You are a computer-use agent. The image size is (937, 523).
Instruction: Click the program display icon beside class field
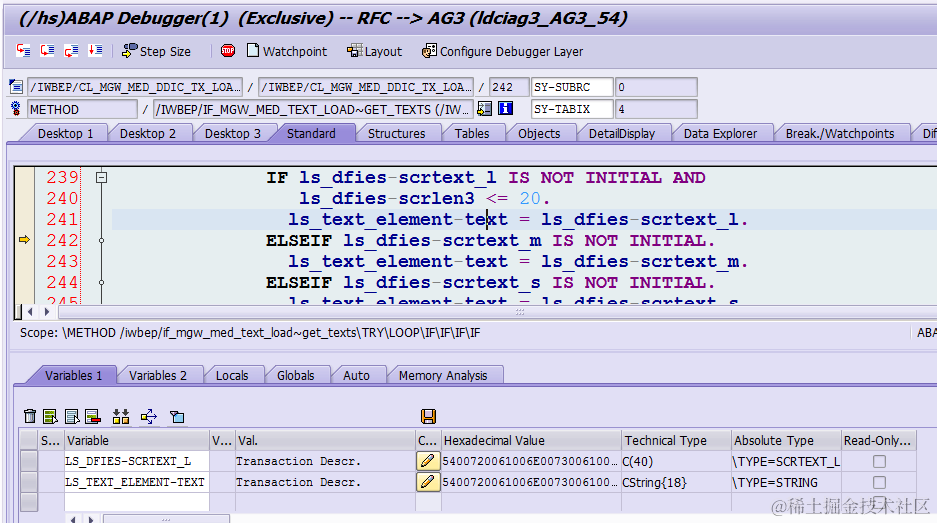(x=16, y=87)
